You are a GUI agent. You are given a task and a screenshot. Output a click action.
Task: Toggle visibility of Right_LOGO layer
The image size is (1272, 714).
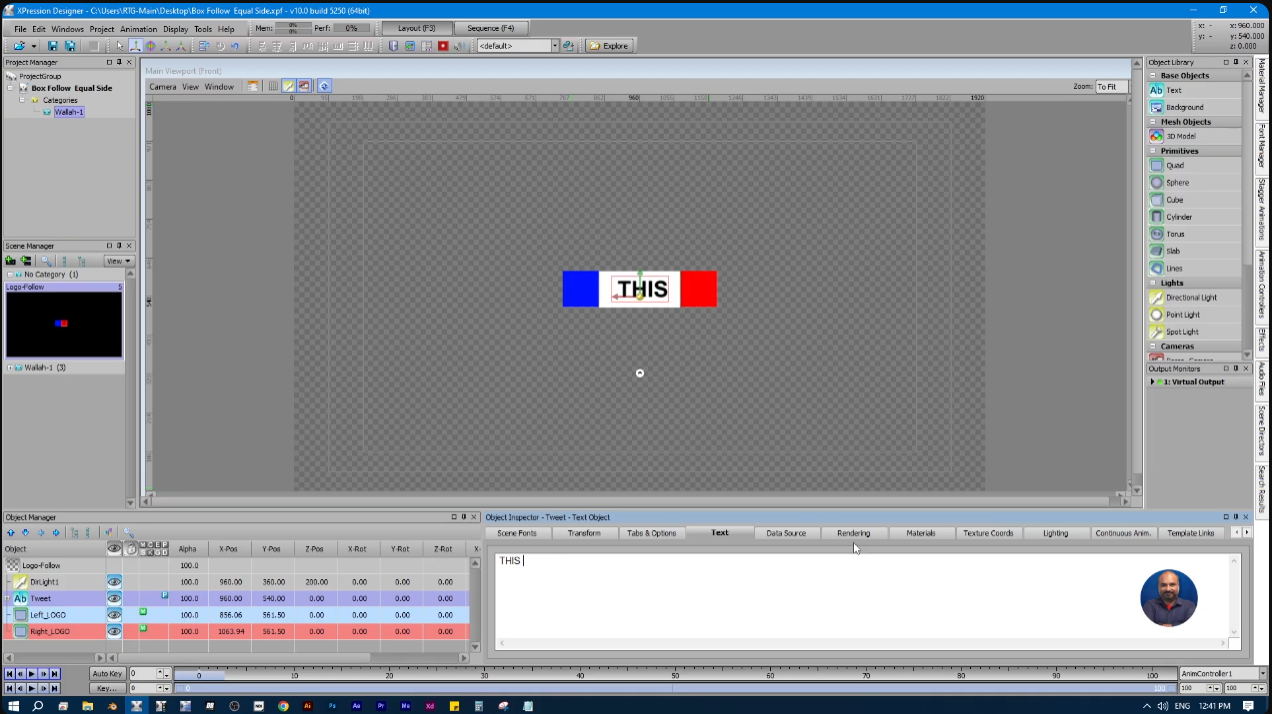114,631
